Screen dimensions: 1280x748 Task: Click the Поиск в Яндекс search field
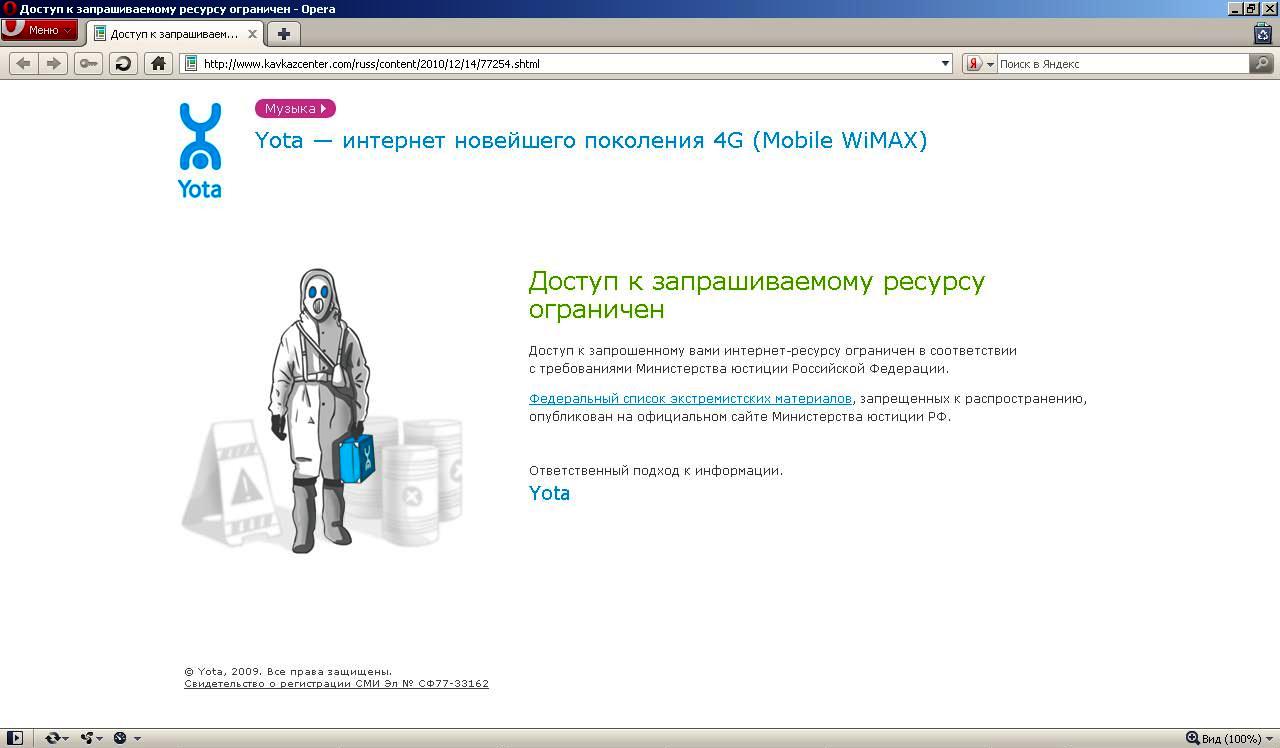[1123, 64]
